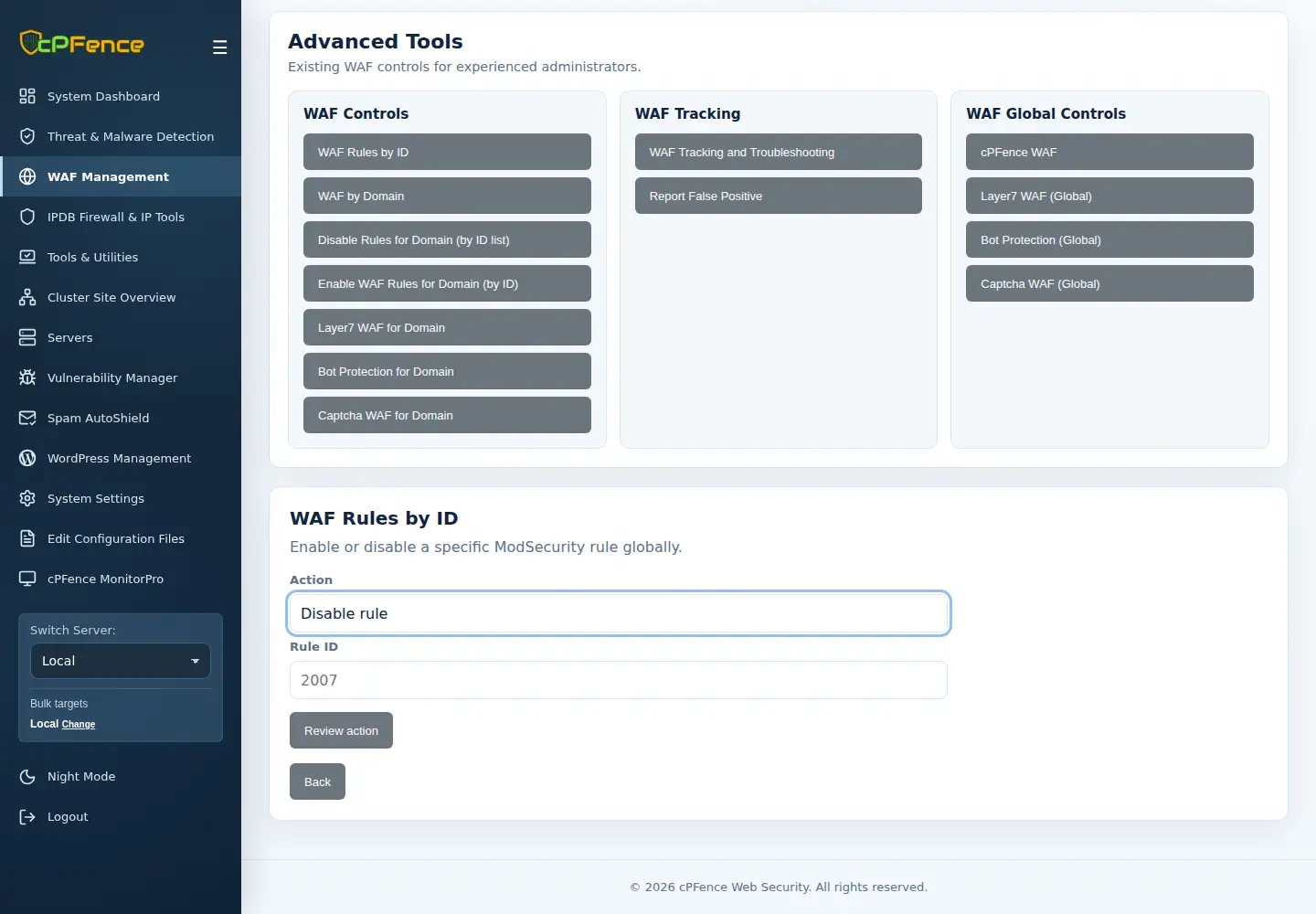Click the Threat & Malware shield-check icon
The width and height of the screenshot is (1316, 914).
click(x=27, y=136)
